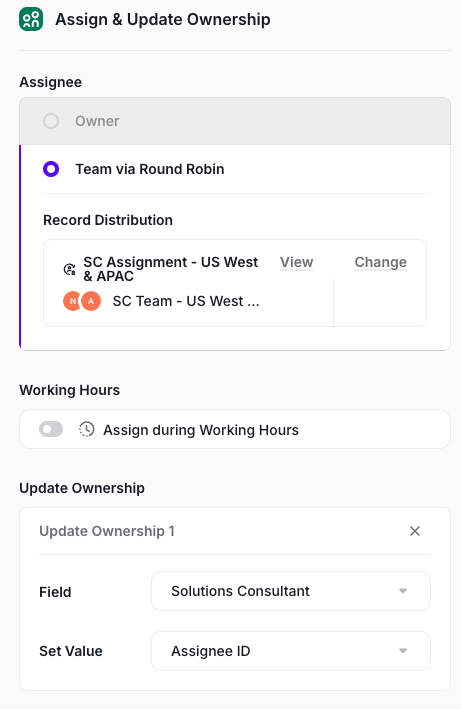The image size is (461, 709).
Task: Click the Assign during Working Hours label
Action: pyautogui.click(x=201, y=430)
